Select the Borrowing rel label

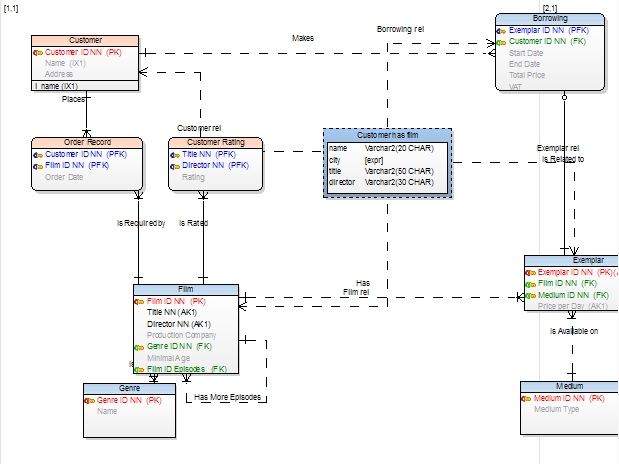[x=400, y=29]
